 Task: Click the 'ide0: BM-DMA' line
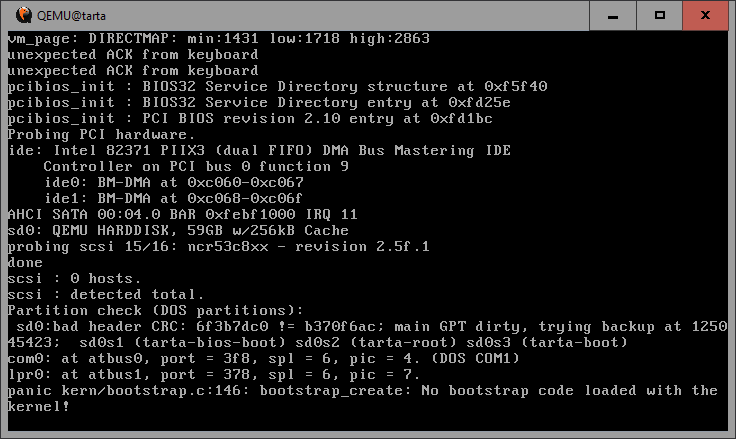point(165,182)
